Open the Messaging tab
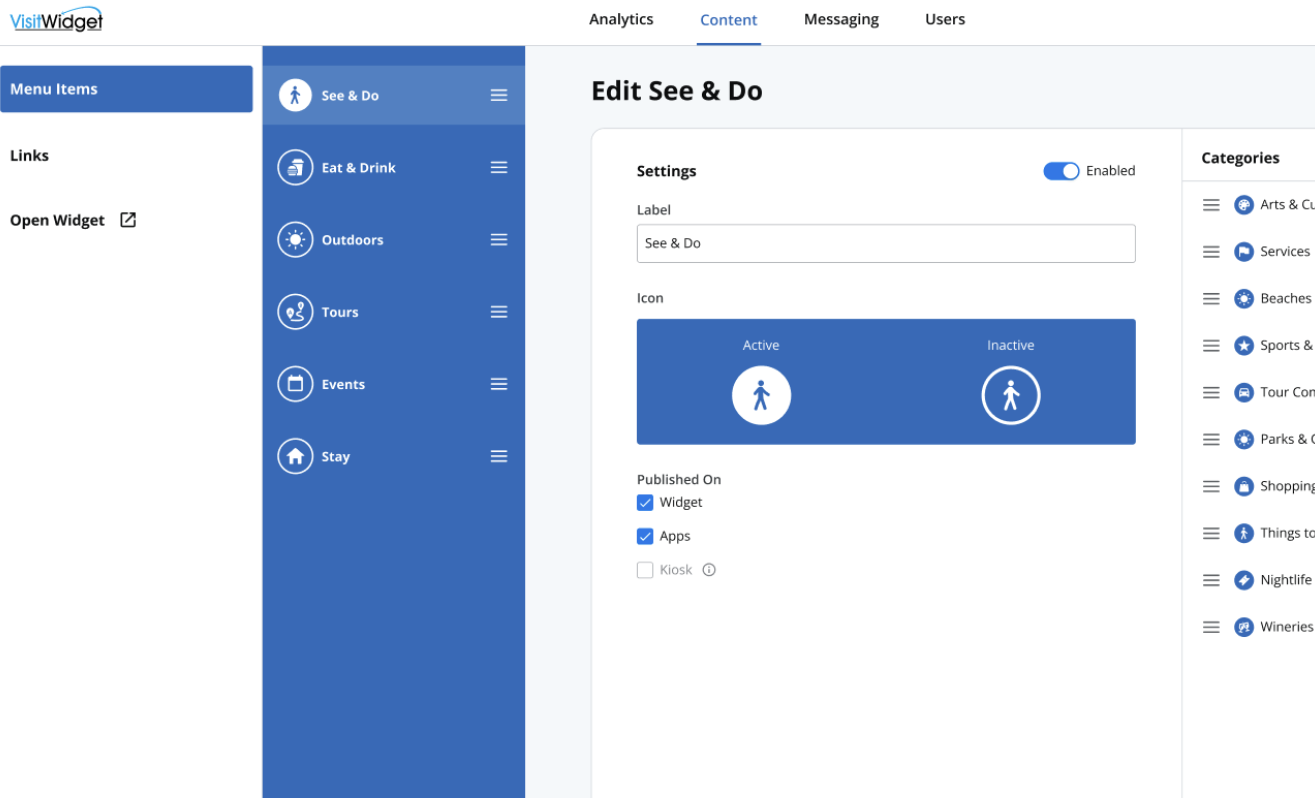Screen dimensions: 1315x798 pyautogui.click(x=841, y=19)
